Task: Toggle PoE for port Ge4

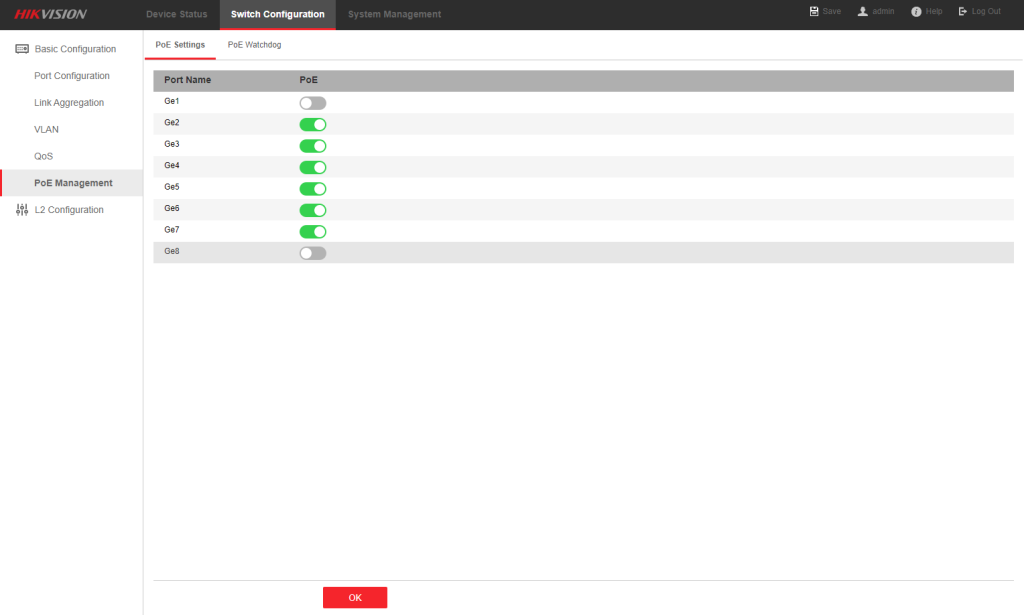Action: (x=313, y=168)
